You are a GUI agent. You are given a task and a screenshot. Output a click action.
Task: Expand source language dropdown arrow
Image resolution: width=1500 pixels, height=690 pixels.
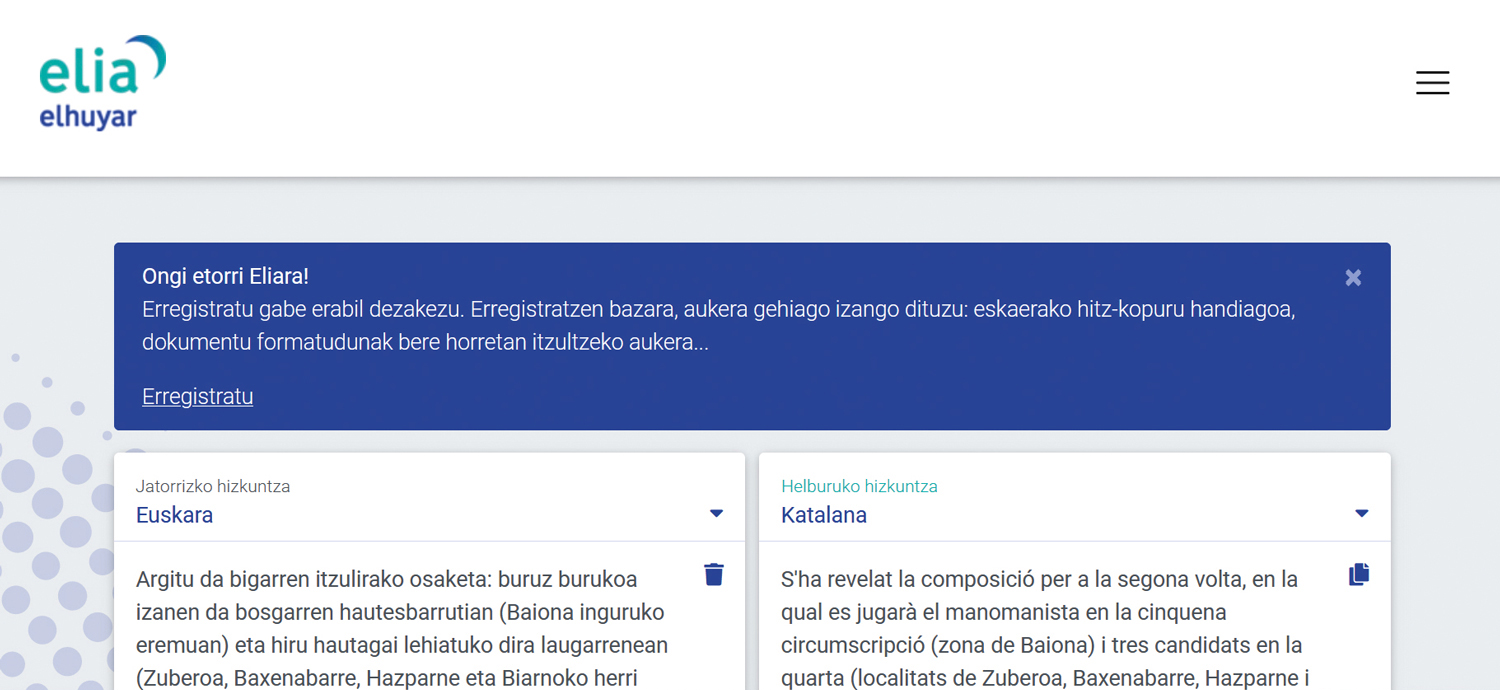pyautogui.click(x=716, y=514)
